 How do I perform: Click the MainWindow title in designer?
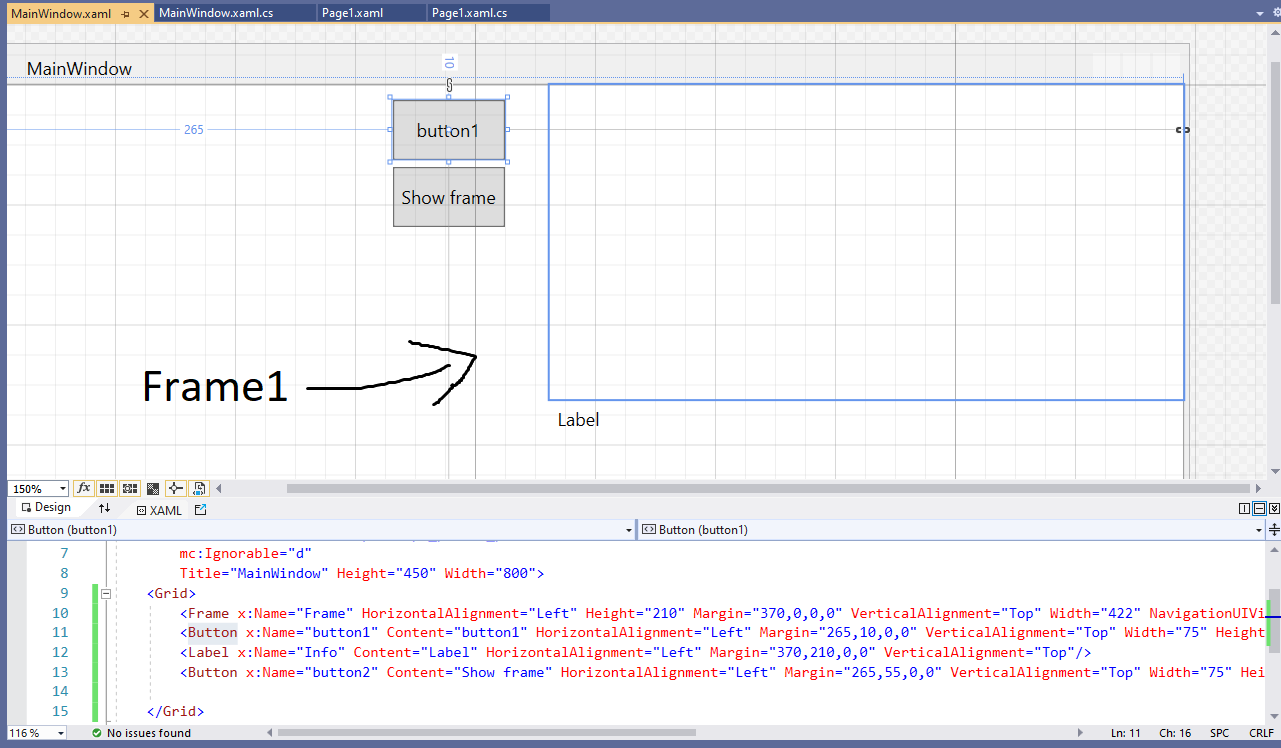point(79,69)
